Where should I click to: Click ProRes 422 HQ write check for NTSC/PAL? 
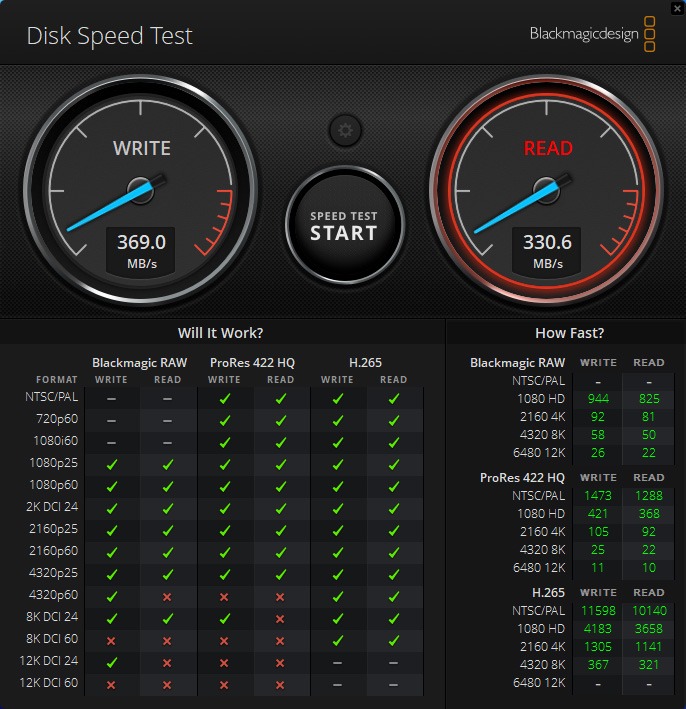(x=225, y=399)
